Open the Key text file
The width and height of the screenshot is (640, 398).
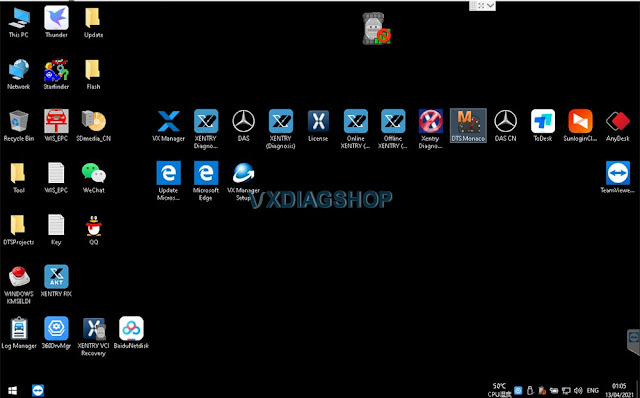tap(56, 230)
